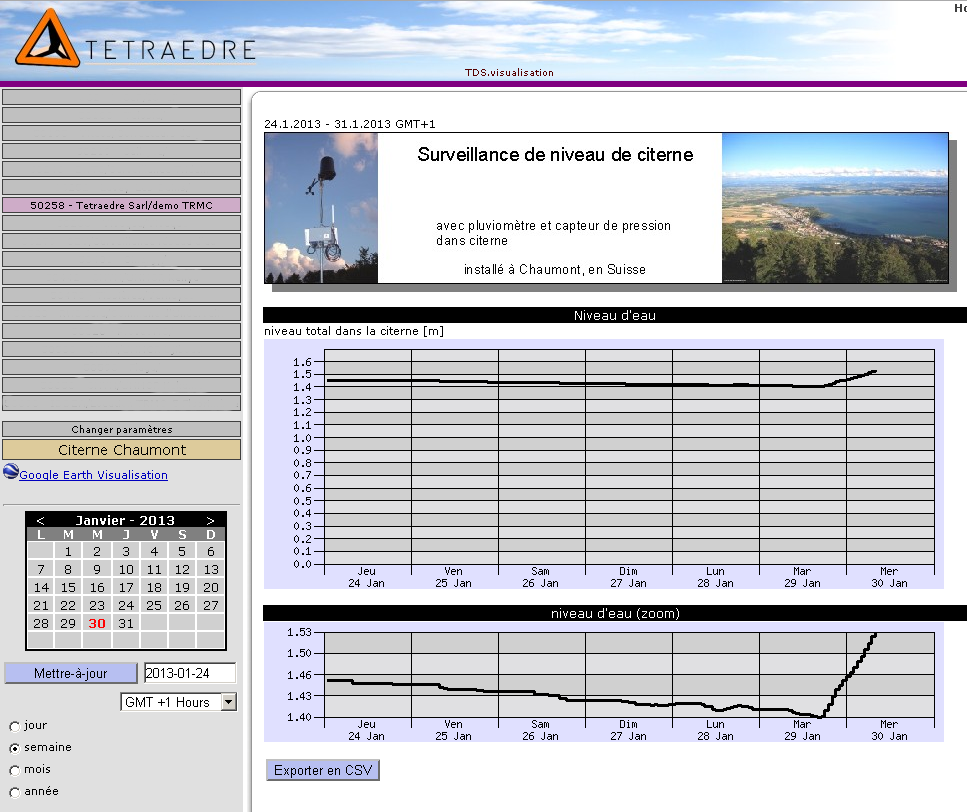Click the 'Changer paramètres' button

coord(121,429)
